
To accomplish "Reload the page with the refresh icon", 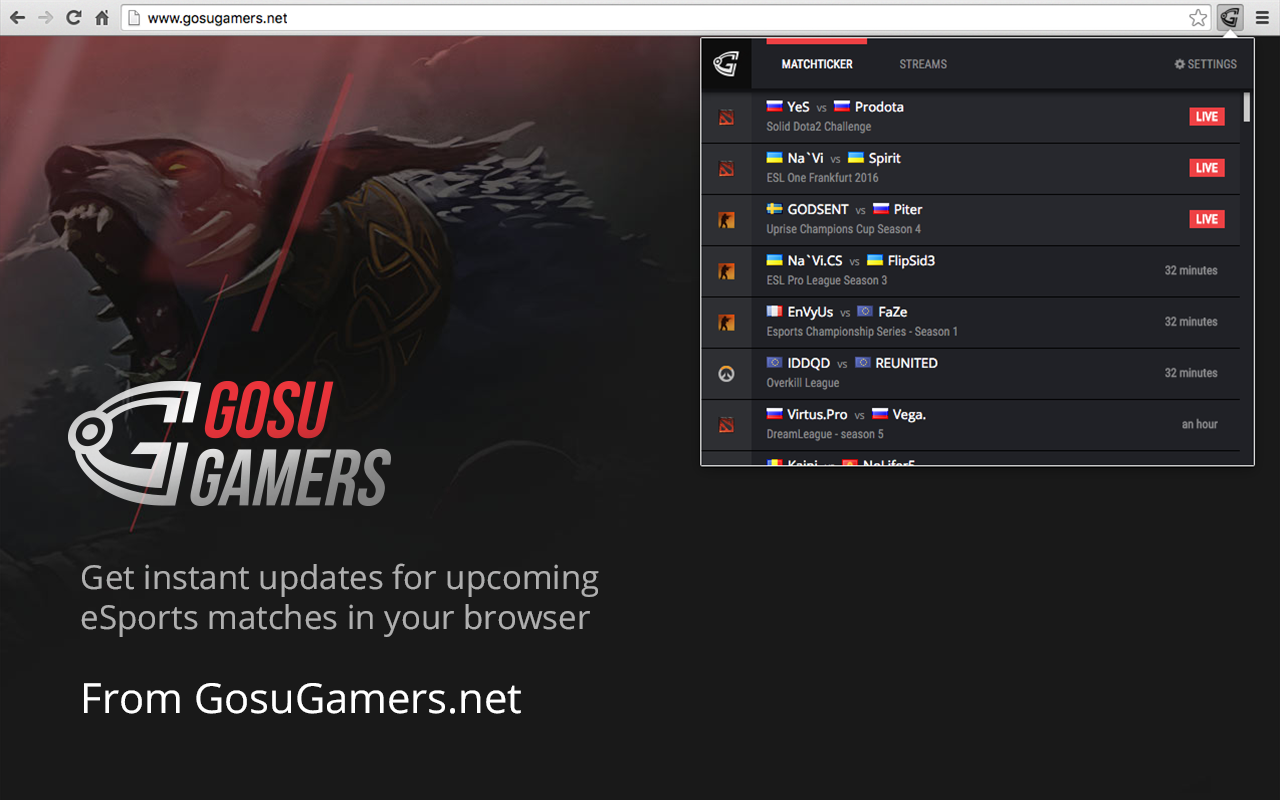I will tap(73, 17).
